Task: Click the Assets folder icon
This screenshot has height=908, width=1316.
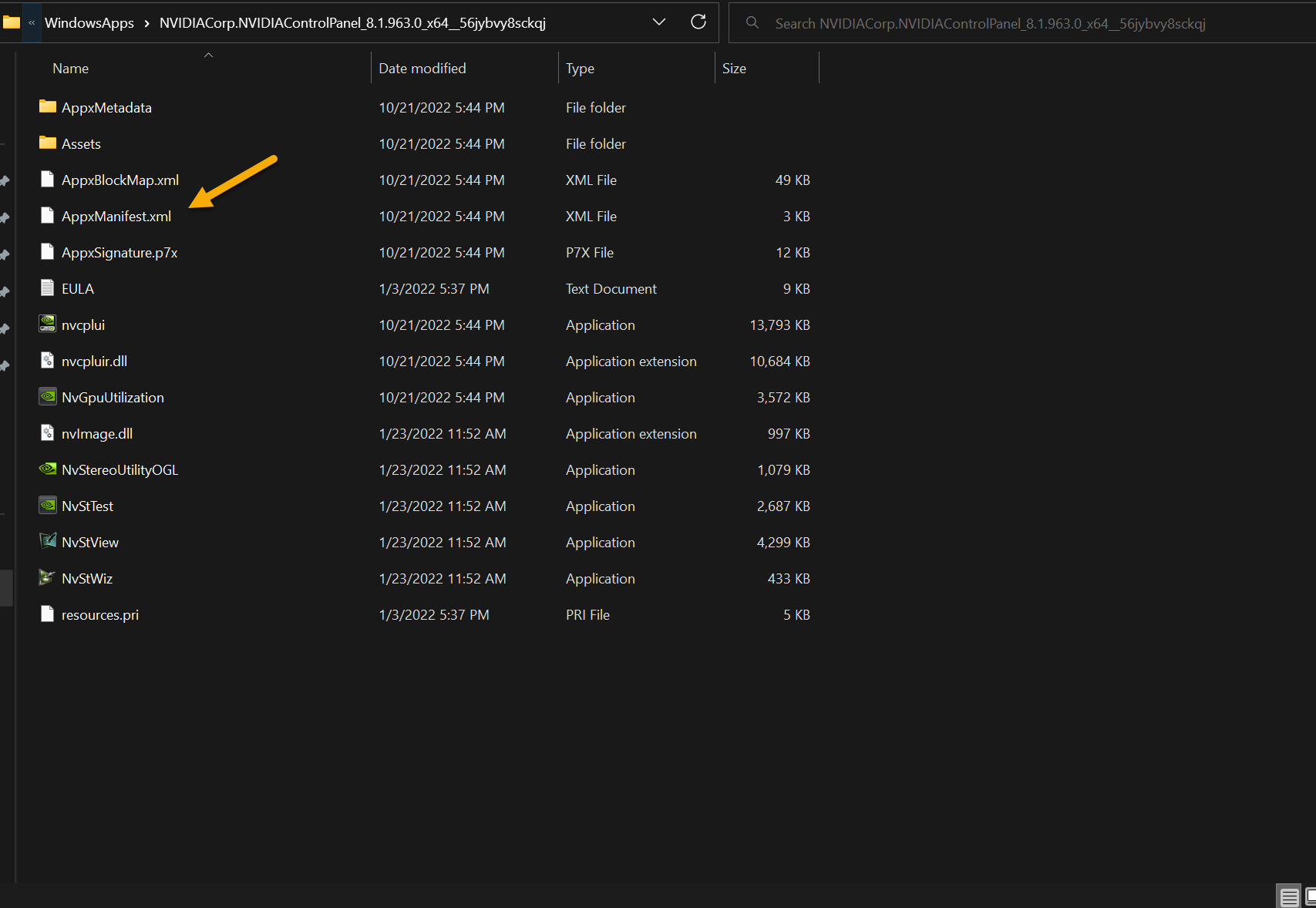Action: tap(48, 143)
